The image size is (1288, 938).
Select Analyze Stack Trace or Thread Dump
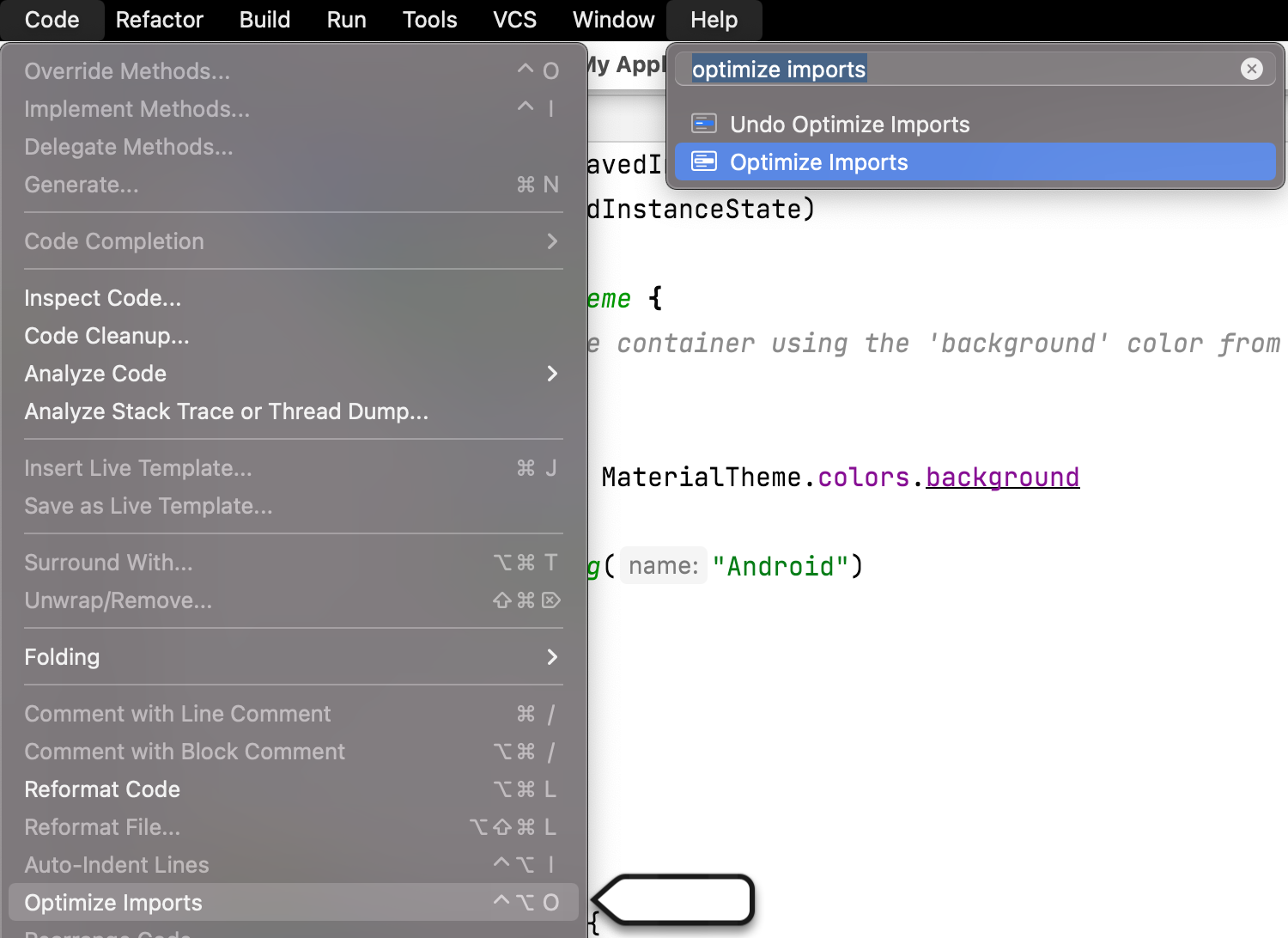coord(226,411)
